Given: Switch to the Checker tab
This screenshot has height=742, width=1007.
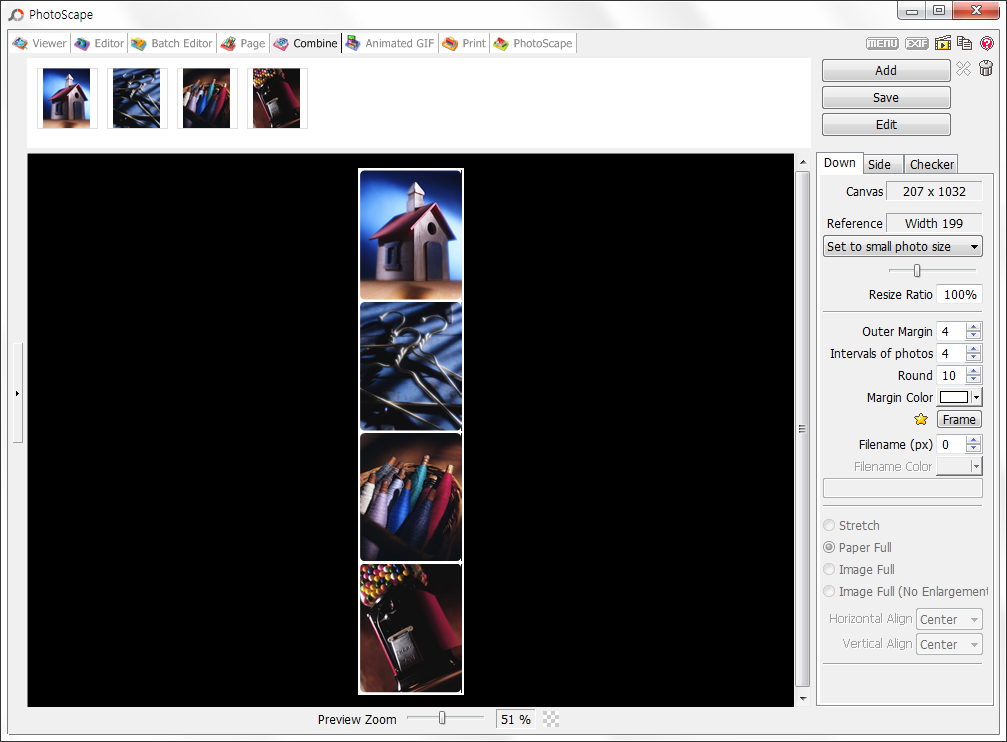Looking at the screenshot, I should click(931, 164).
